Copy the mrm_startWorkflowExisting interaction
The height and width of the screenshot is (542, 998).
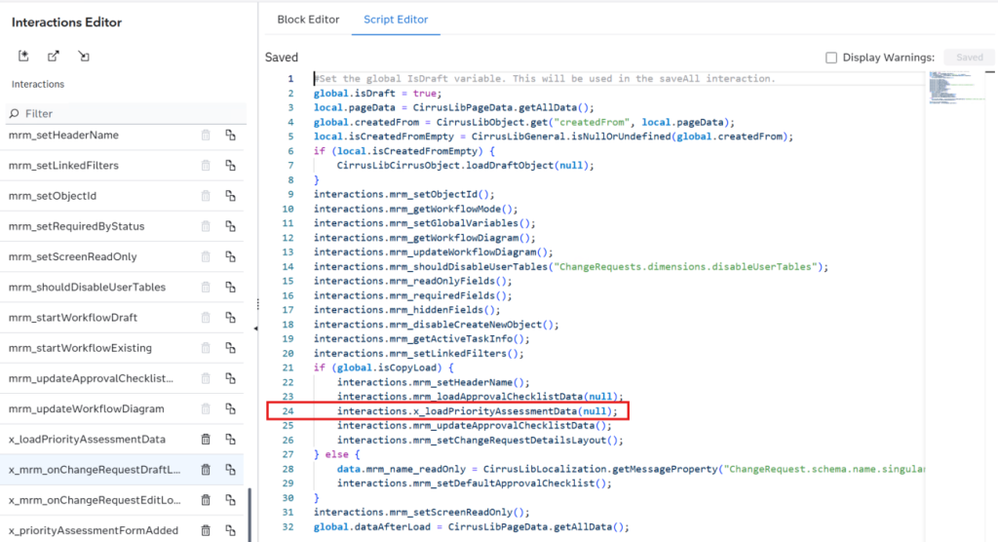tap(230, 348)
